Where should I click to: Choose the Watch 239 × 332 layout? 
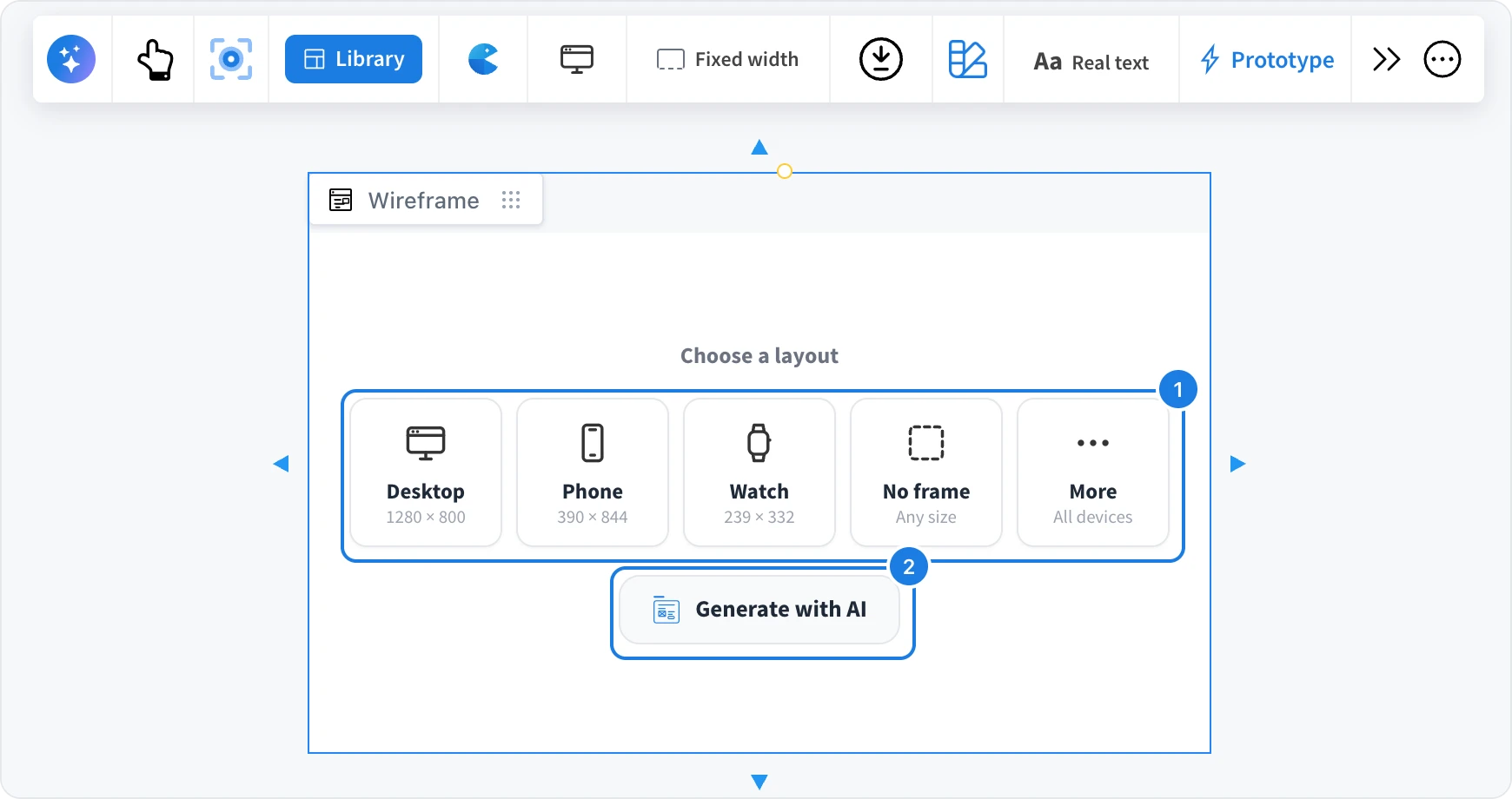759,472
